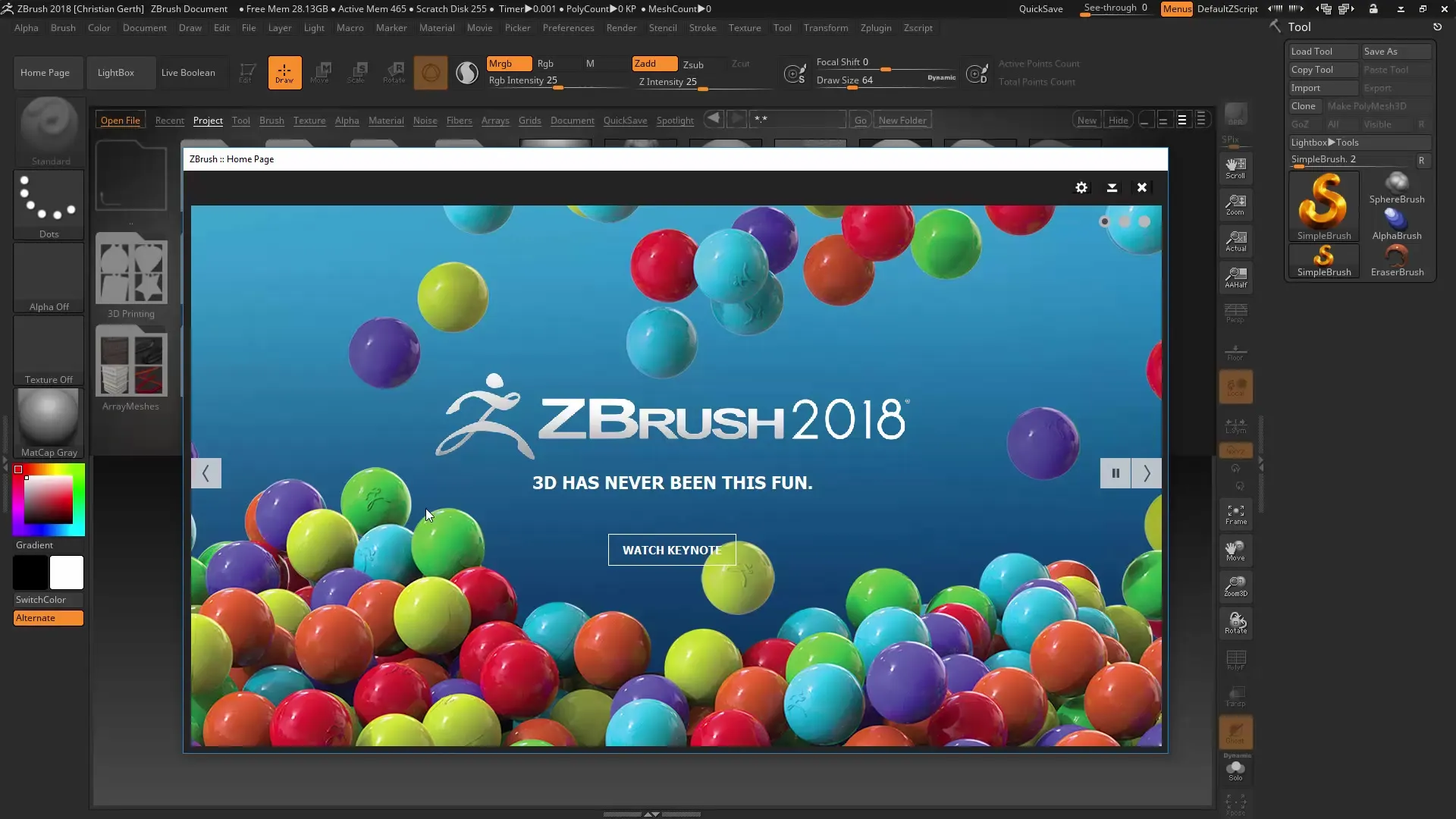Toggle Live Boolean

(188, 73)
